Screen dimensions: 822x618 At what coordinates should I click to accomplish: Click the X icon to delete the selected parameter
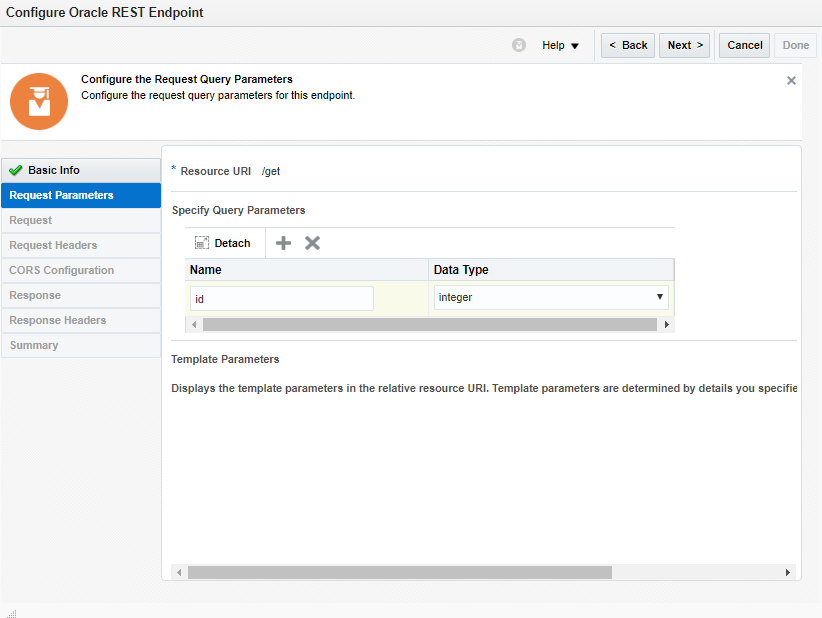click(x=312, y=243)
